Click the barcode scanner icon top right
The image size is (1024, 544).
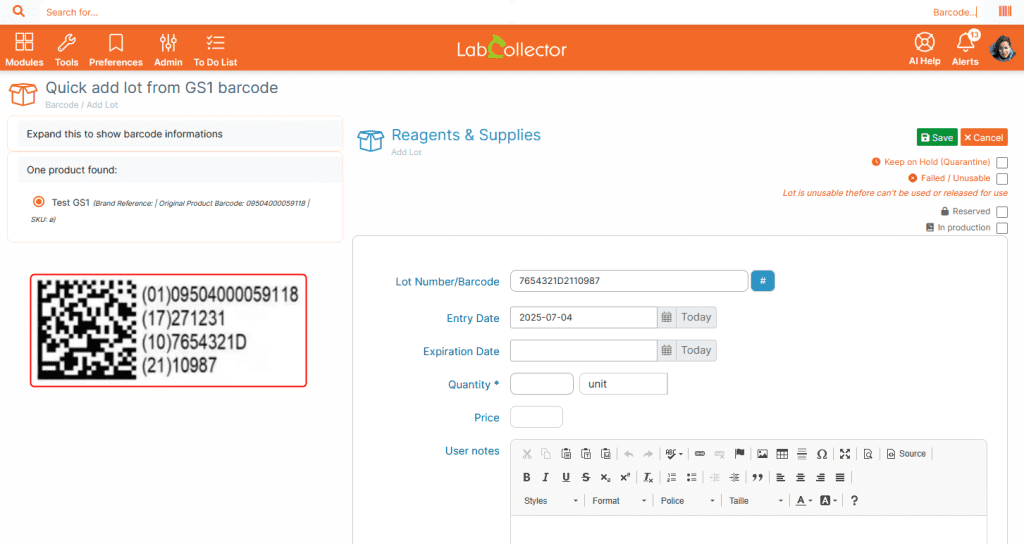[1005, 11]
